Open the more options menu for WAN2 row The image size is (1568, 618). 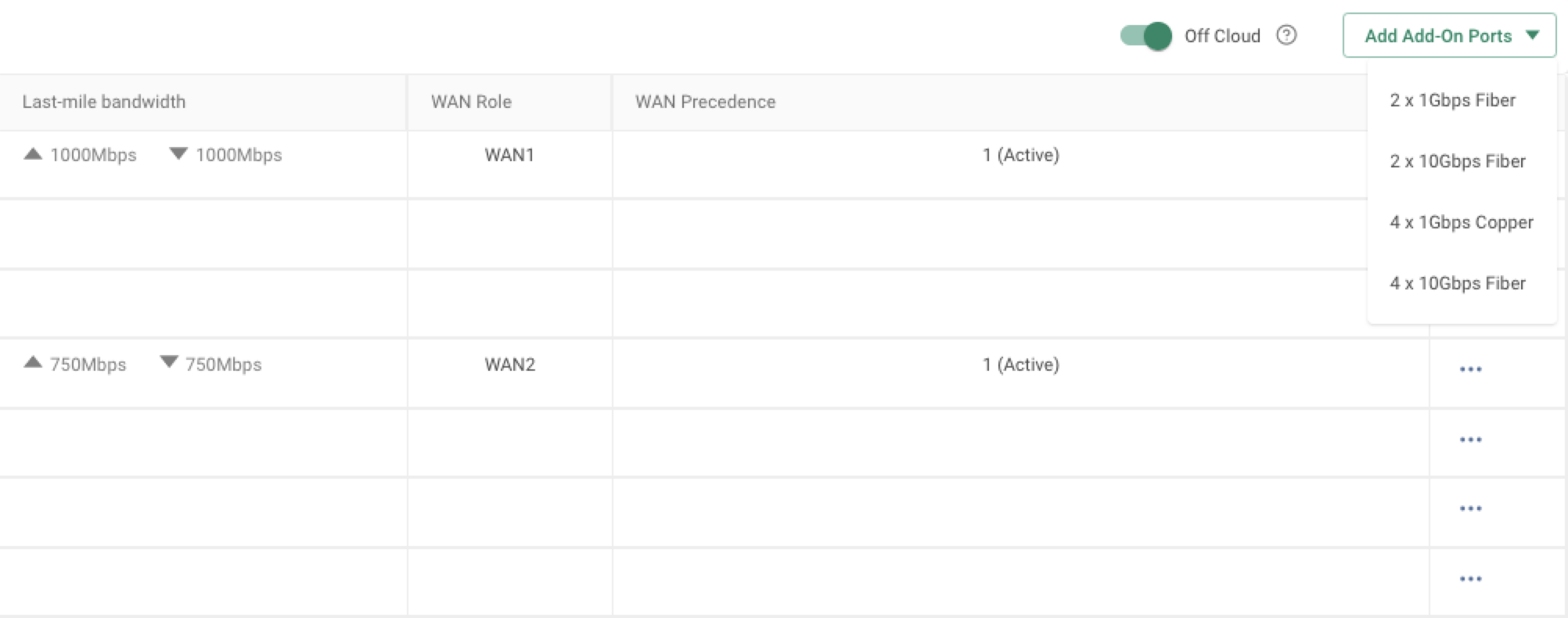[1470, 369]
